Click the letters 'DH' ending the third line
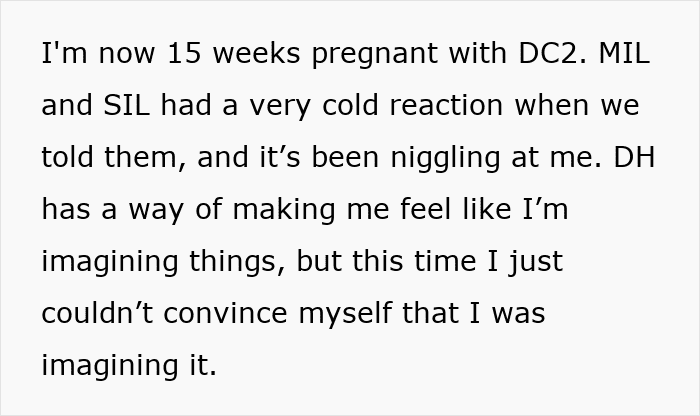 634,157
